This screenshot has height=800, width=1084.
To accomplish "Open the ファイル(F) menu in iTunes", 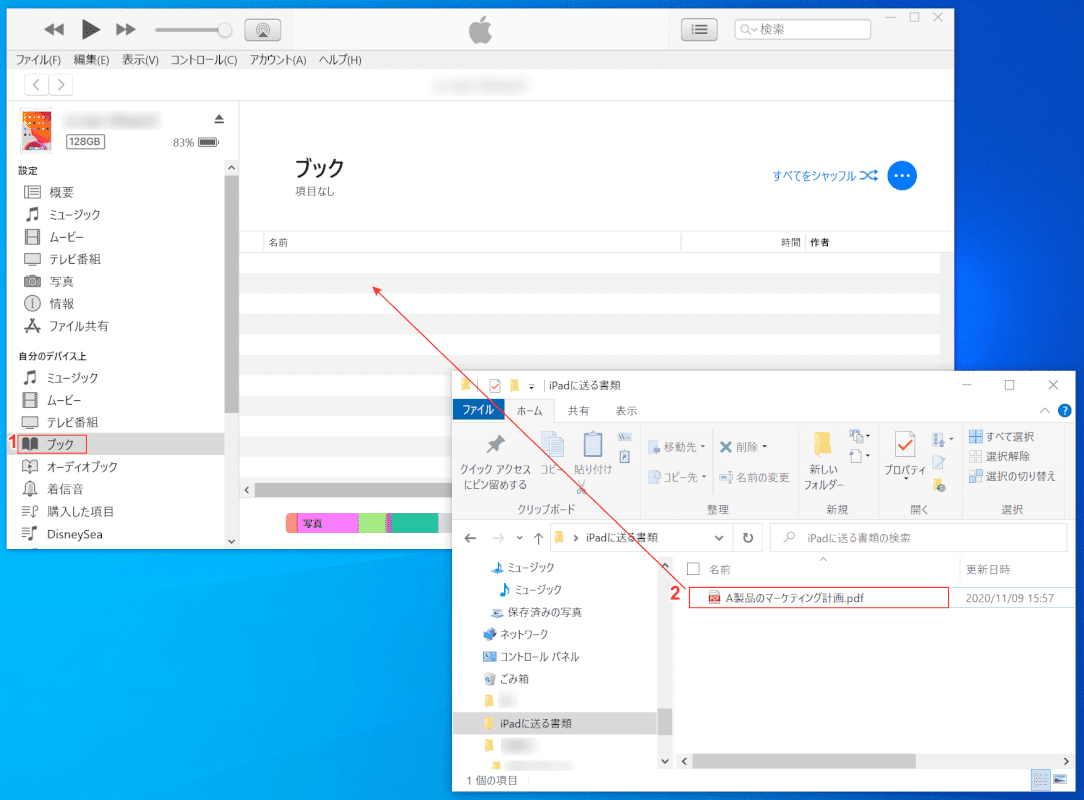I will [x=38, y=60].
